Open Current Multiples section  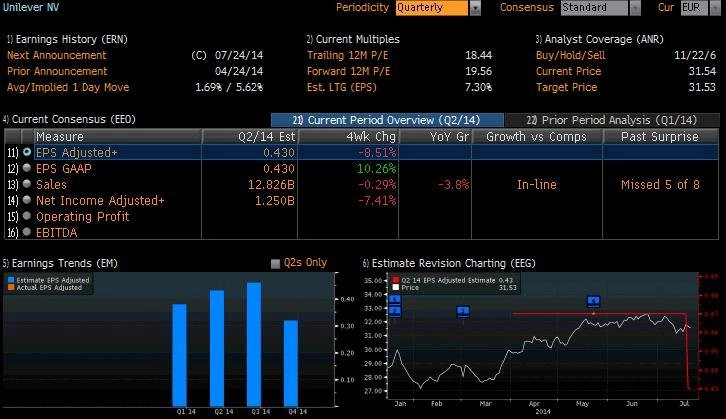coord(353,39)
